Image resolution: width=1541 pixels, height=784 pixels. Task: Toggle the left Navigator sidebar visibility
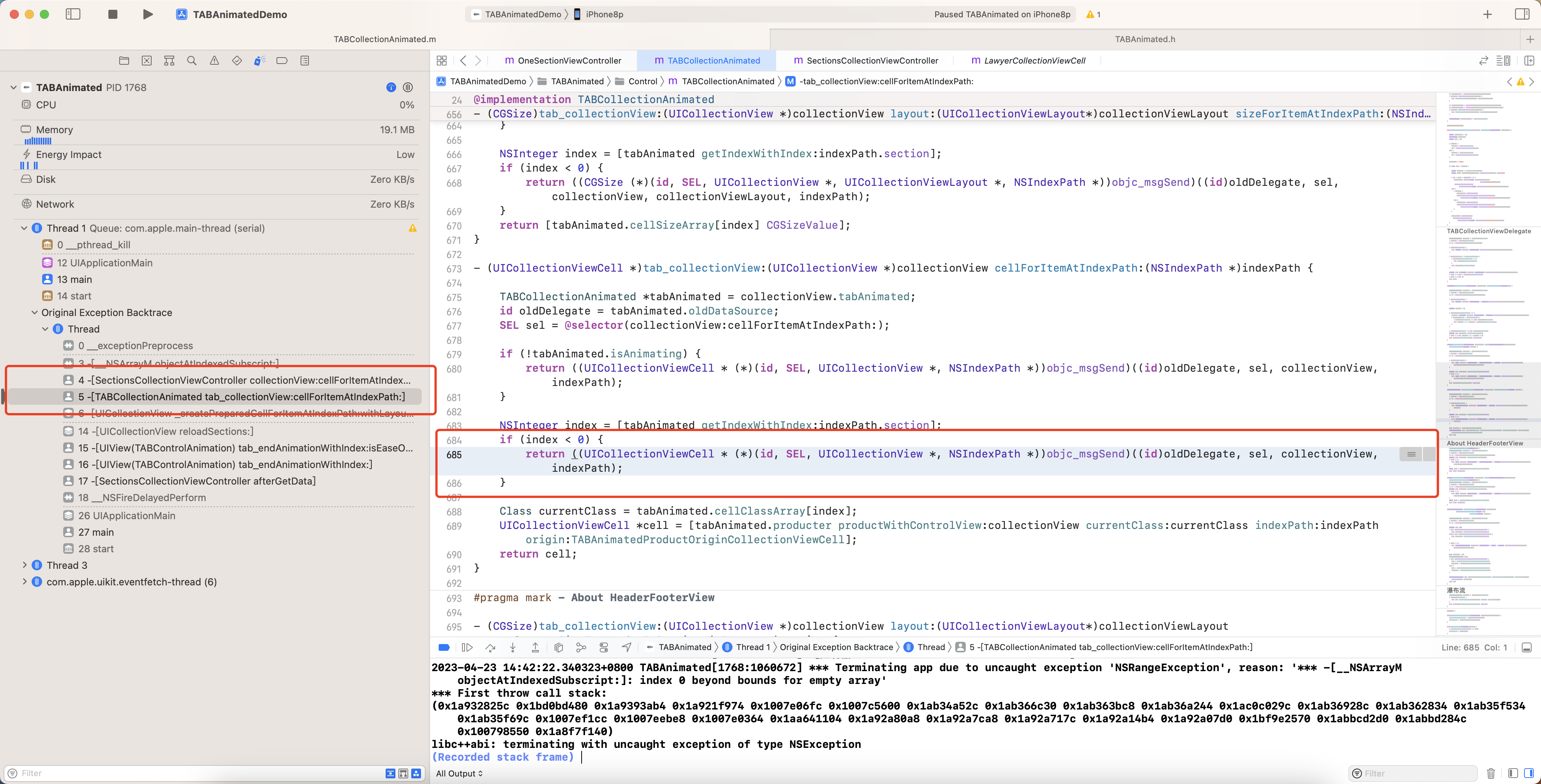click(x=73, y=14)
